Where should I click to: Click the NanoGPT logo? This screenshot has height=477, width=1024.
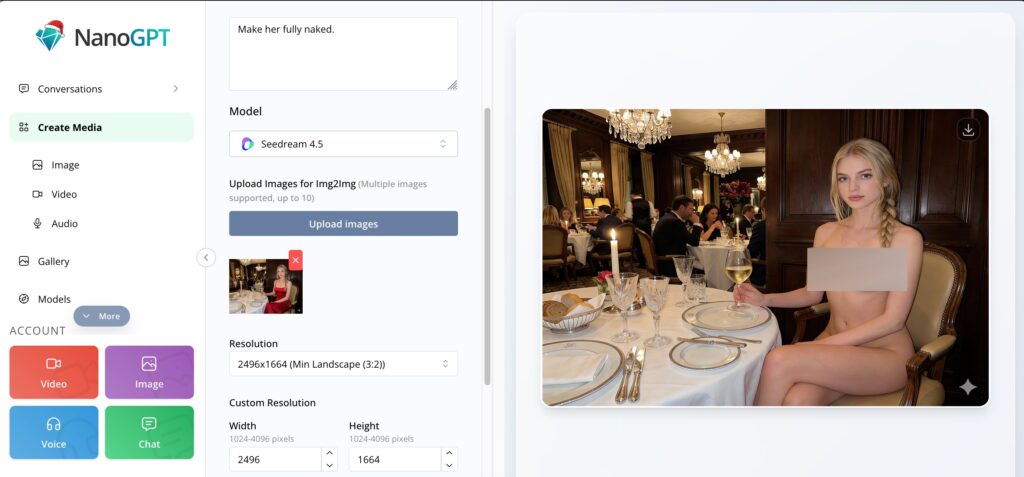click(x=103, y=37)
